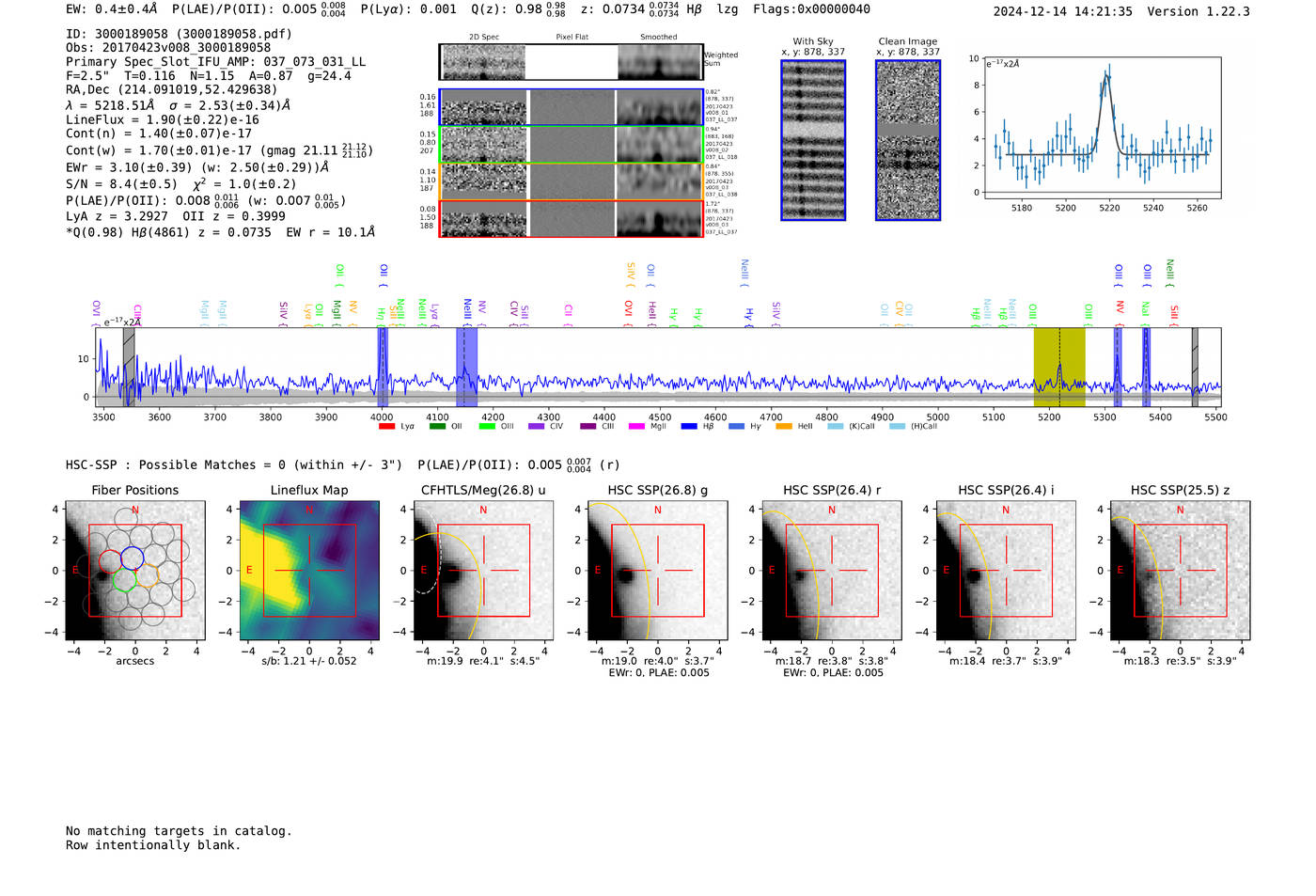Image resolution: width=1316 pixels, height=896 pixels.
Task: Click the blue highlighted band near 4000 Å
Action: pyautogui.click(x=383, y=367)
